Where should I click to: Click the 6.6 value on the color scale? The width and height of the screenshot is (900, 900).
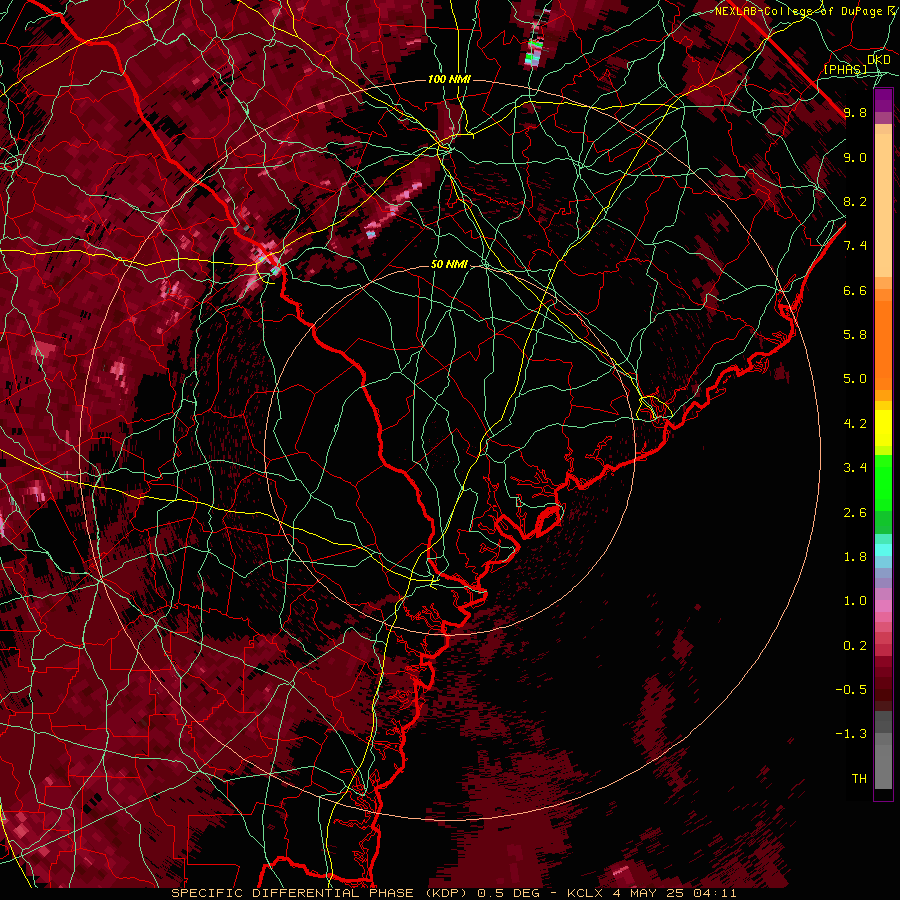click(855, 290)
